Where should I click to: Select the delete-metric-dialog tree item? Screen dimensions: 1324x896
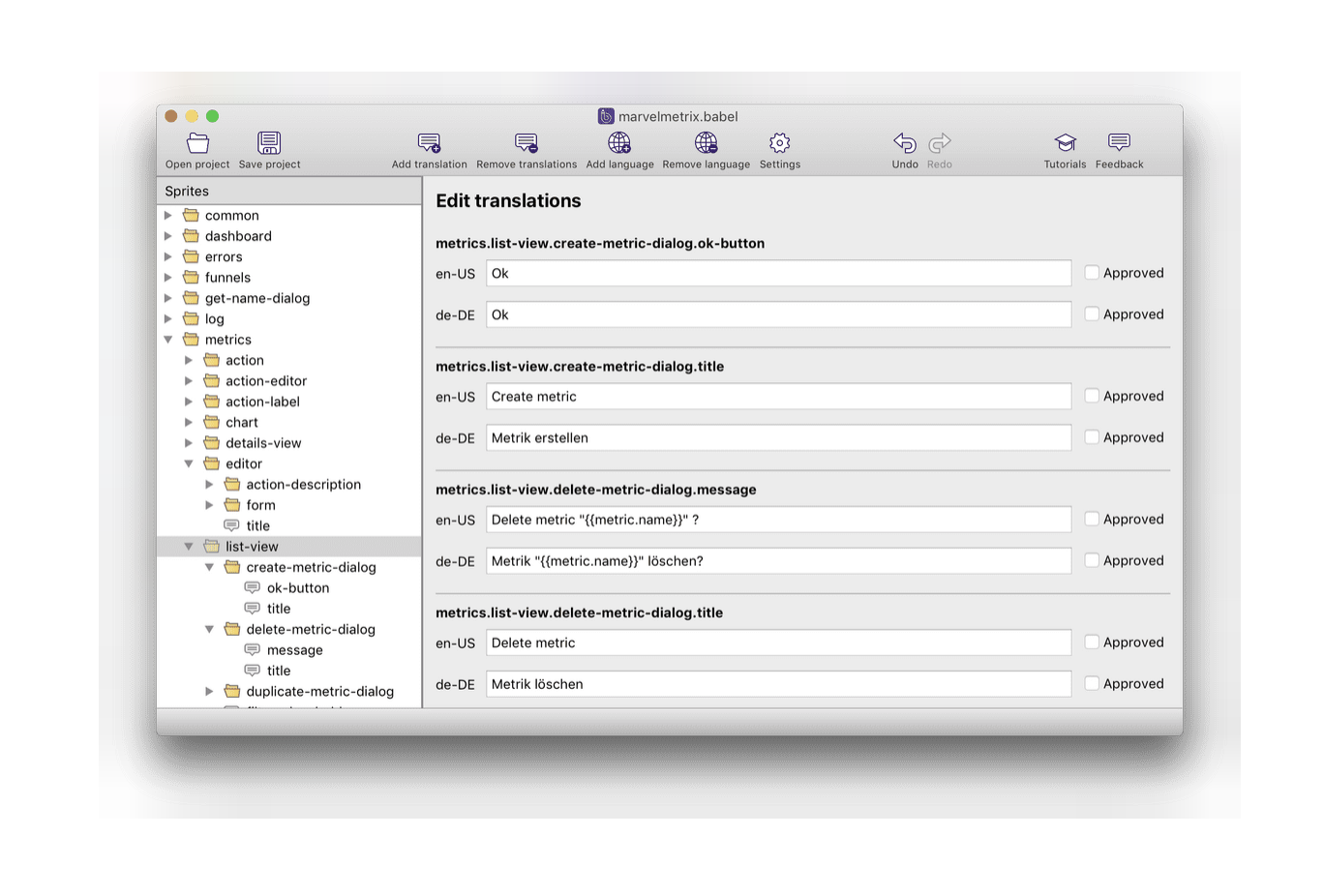pyautogui.click(x=289, y=629)
